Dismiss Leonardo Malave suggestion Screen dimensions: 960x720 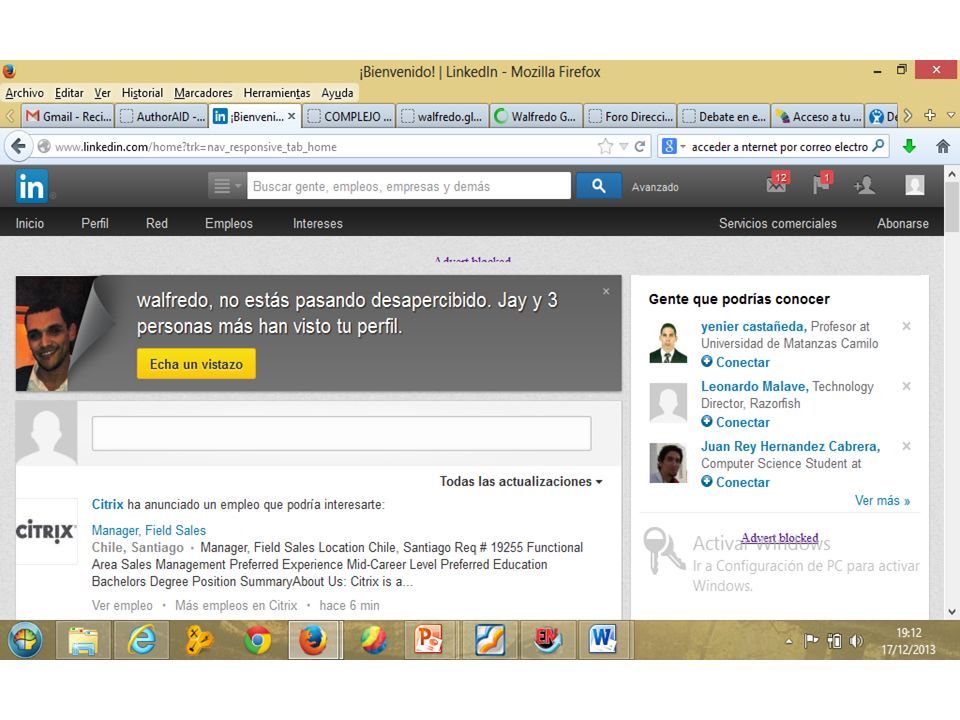(907, 386)
